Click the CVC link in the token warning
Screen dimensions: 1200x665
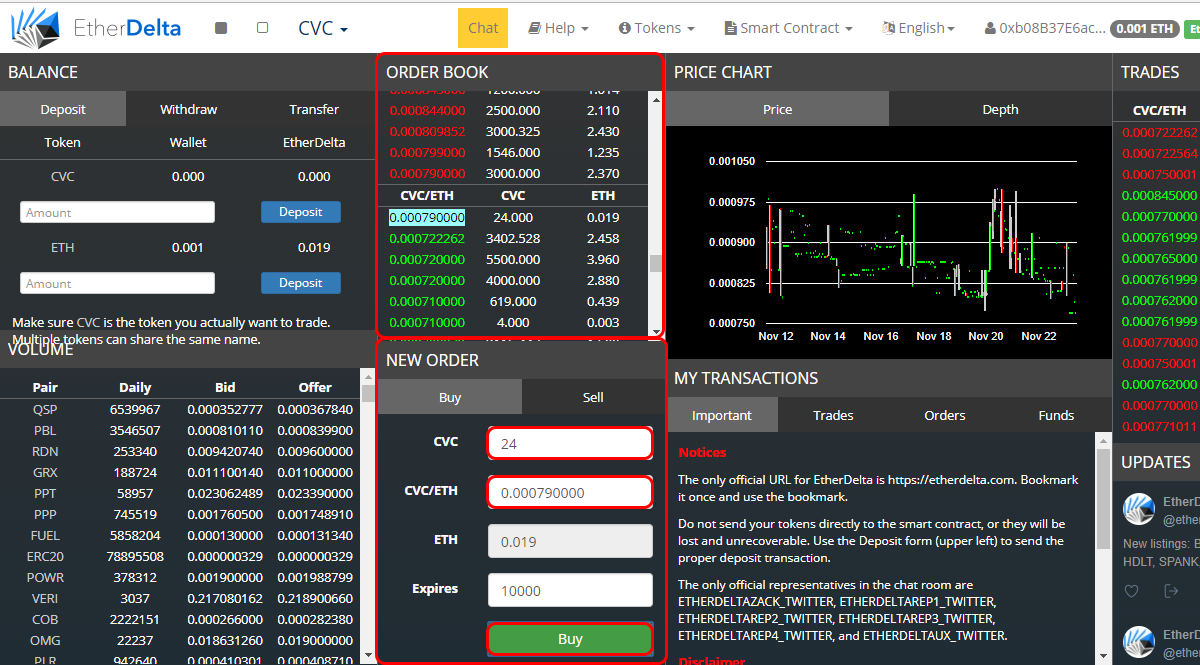point(89,322)
